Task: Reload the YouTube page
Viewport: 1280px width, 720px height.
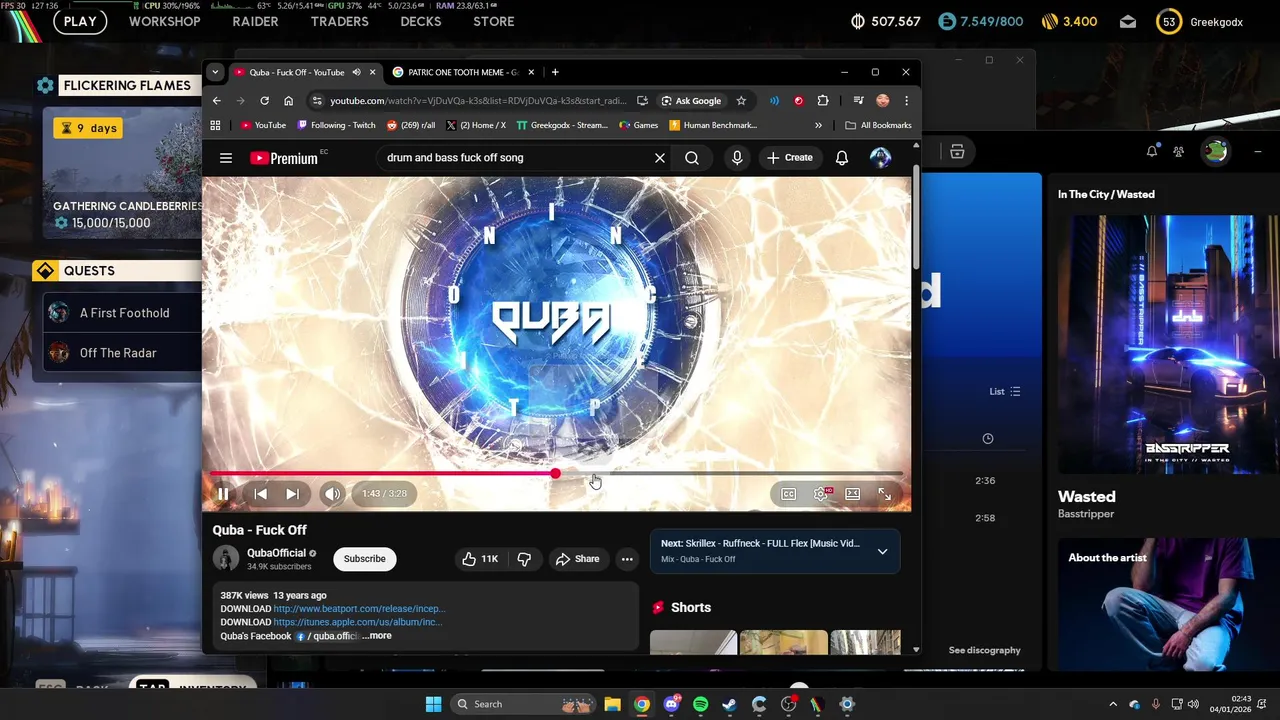Action: point(264,101)
